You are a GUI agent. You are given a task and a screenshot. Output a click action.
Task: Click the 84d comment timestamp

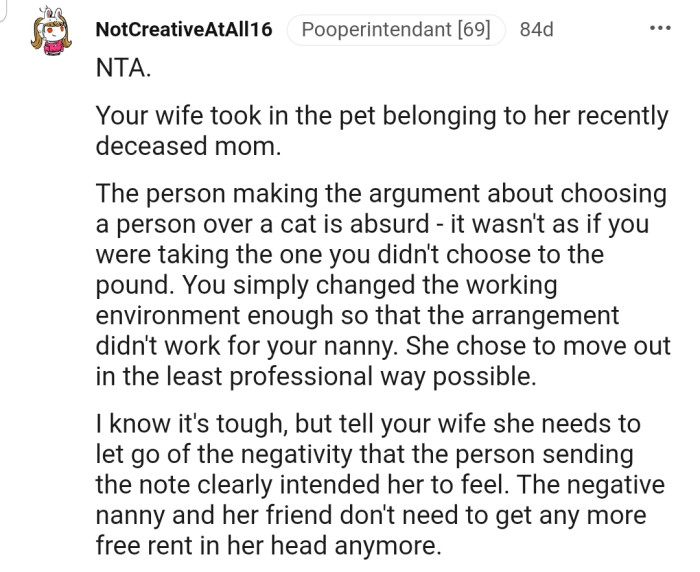pyautogui.click(x=537, y=29)
